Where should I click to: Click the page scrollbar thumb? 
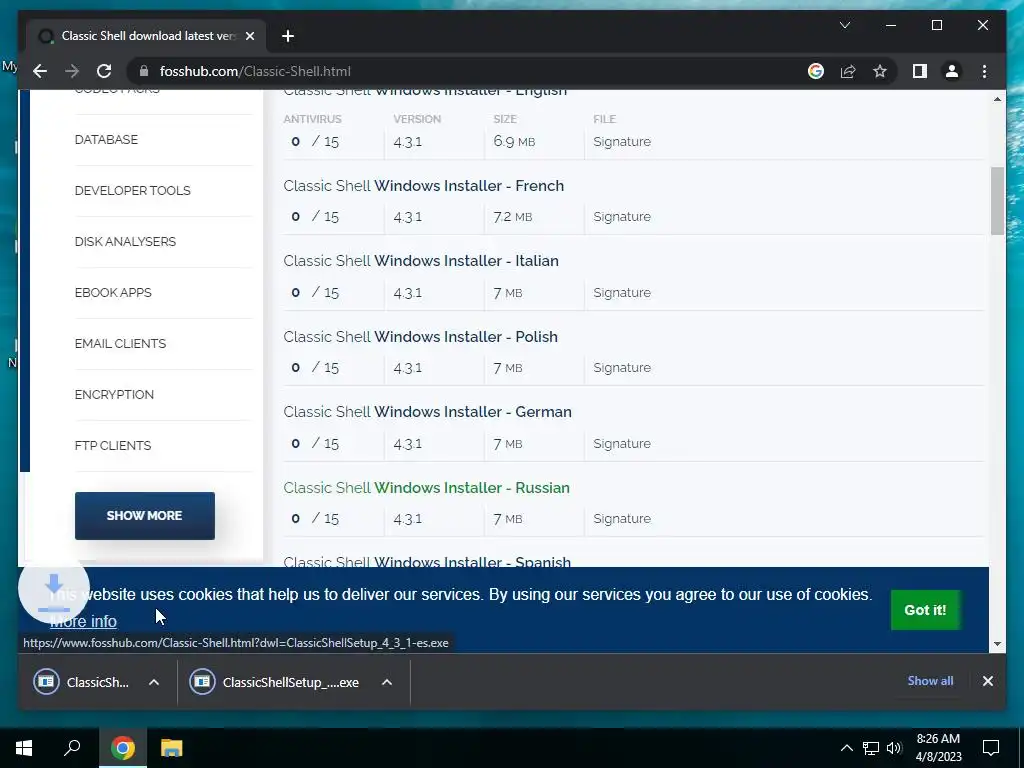(997, 200)
